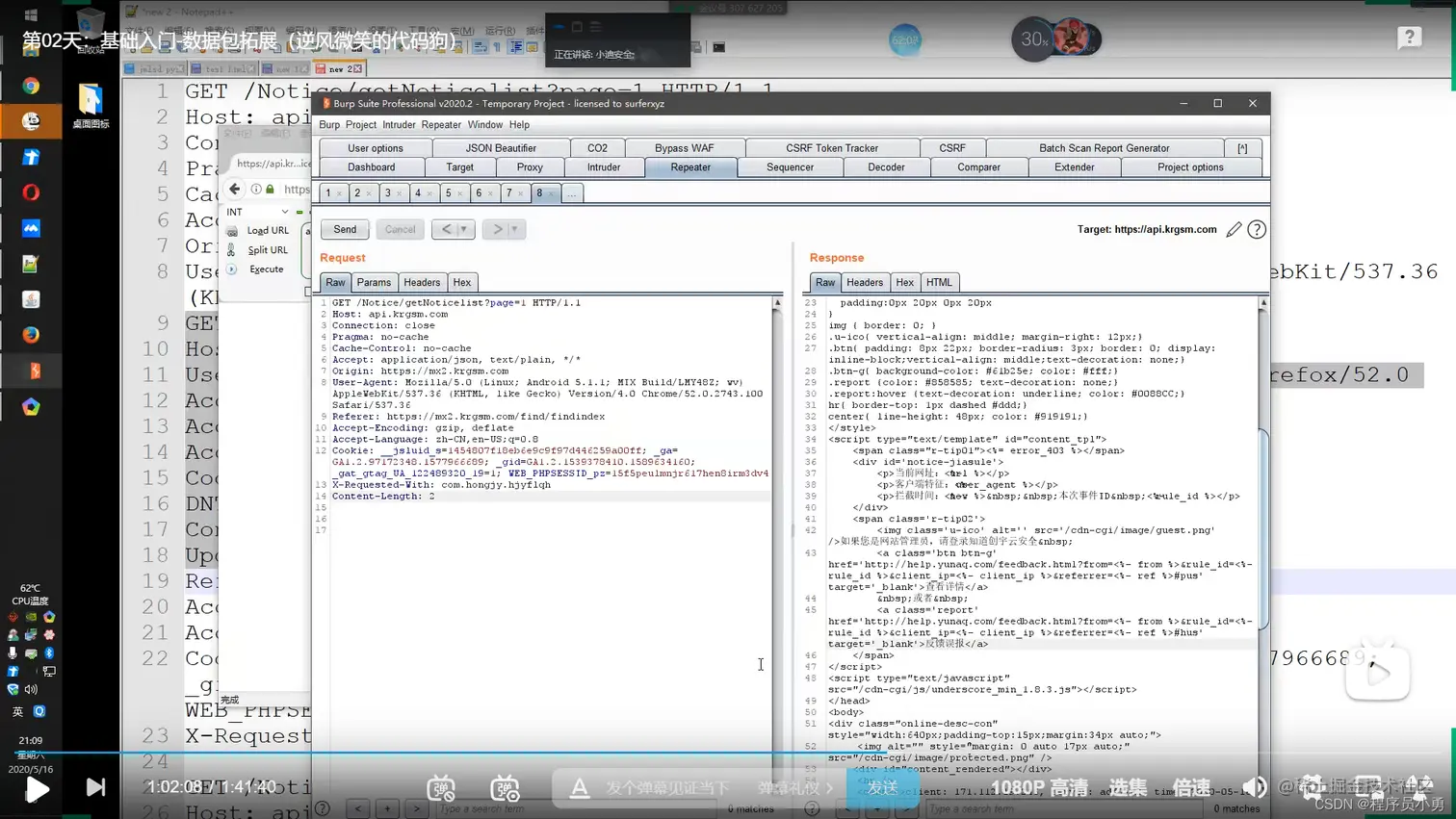
Task: Play the video with the play button
Action: pyautogui.click(x=37, y=789)
